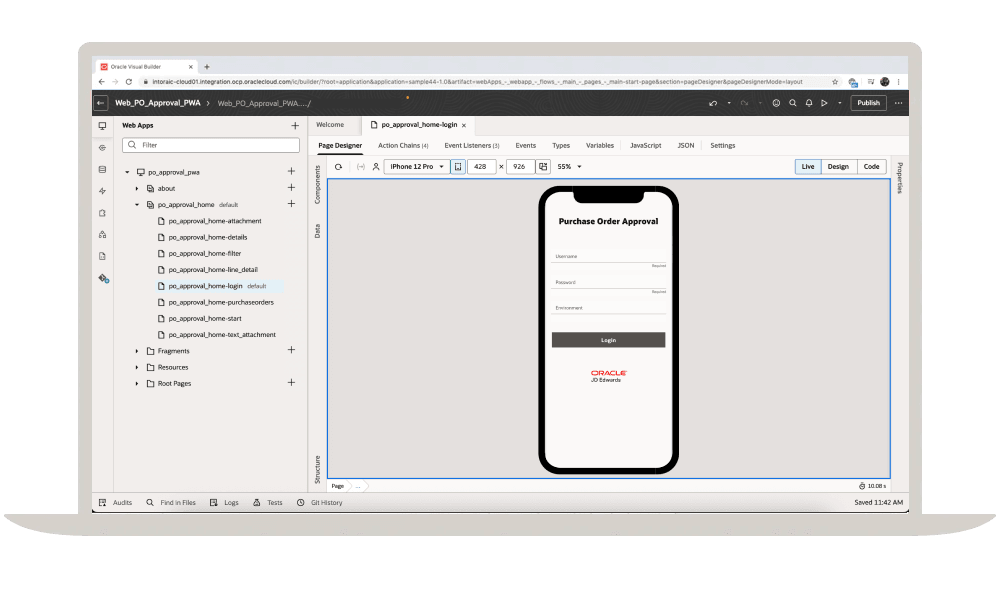The width and height of the screenshot is (1000, 600).
Task: Open the JavaScript tab
Action: [645, 145]
